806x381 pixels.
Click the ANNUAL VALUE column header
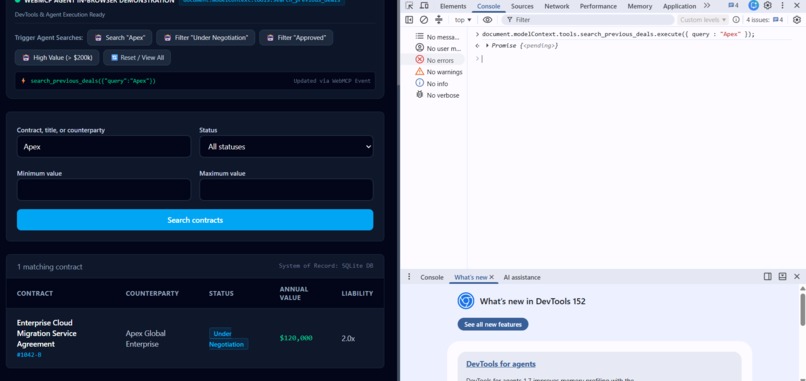[x=294, y=294]
